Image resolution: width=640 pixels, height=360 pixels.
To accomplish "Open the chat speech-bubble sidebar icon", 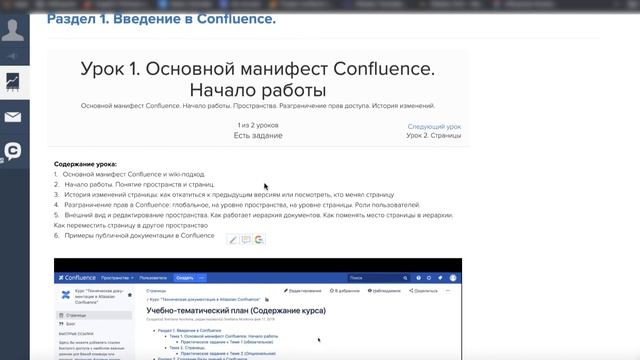I will [13, 151].
